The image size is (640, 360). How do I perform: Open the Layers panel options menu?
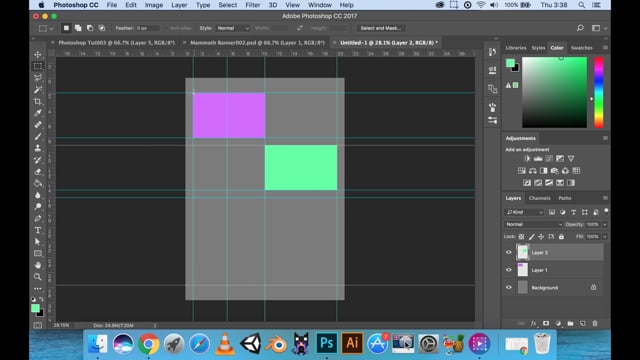tap(605, 198)
